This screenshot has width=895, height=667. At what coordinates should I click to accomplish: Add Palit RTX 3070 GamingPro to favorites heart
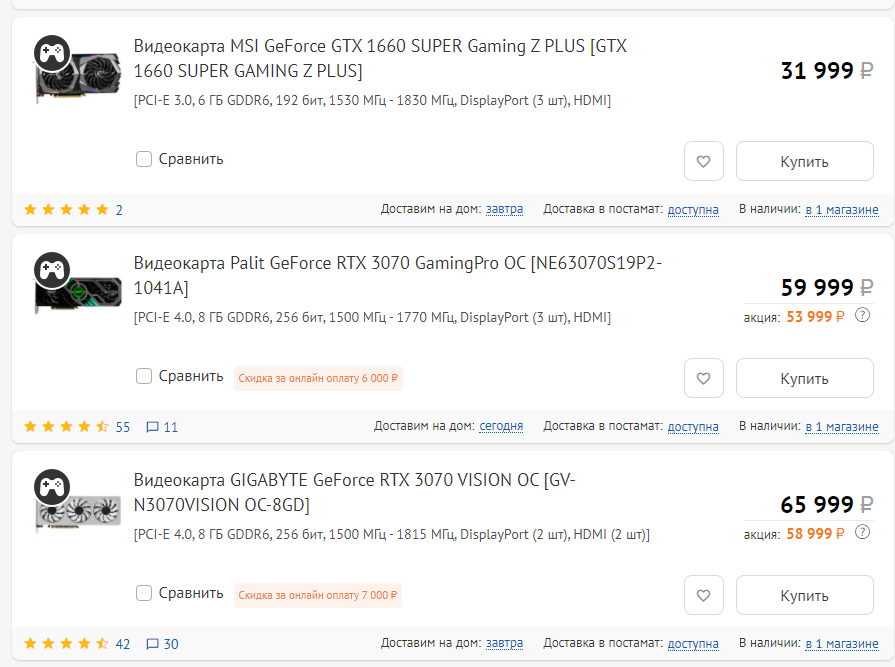click(704, 378)
